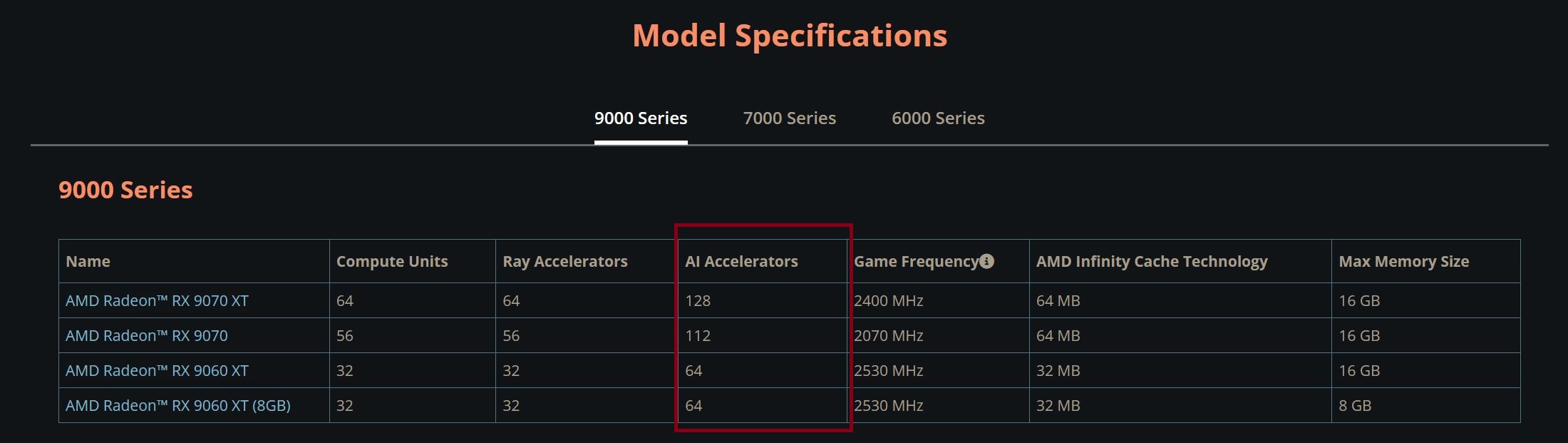
Task: Click the Model Specifications heading
Action: [790, 36]
